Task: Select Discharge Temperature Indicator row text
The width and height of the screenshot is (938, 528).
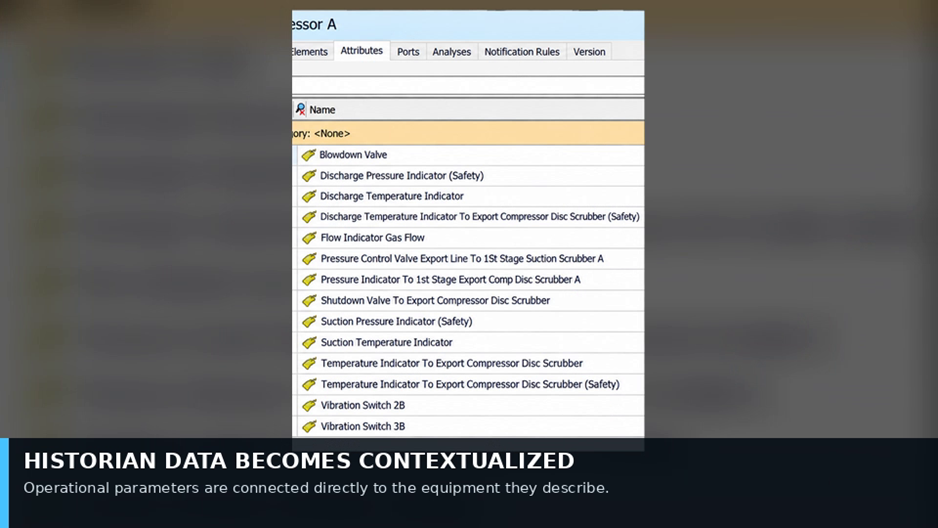Action: click(392, 196)
